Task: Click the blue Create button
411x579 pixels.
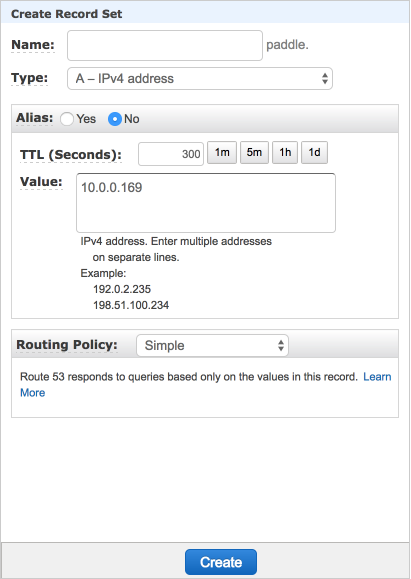Action: tap(221, 562)
